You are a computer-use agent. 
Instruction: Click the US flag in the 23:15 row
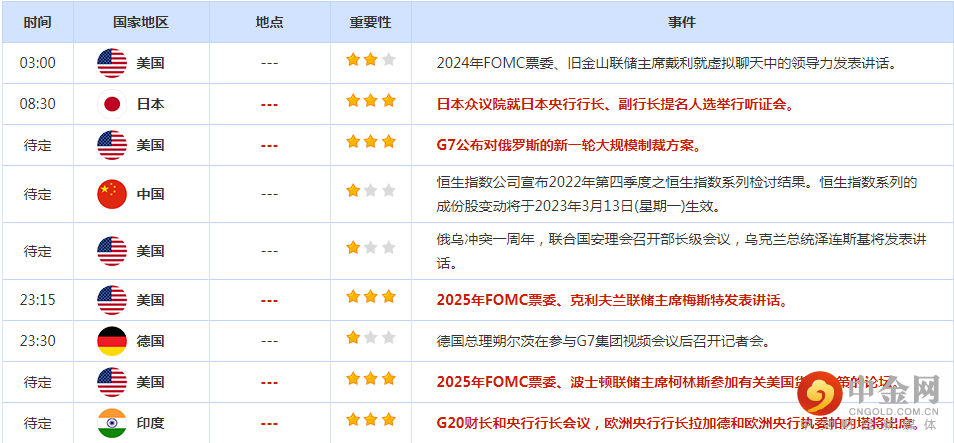(112, 300)
